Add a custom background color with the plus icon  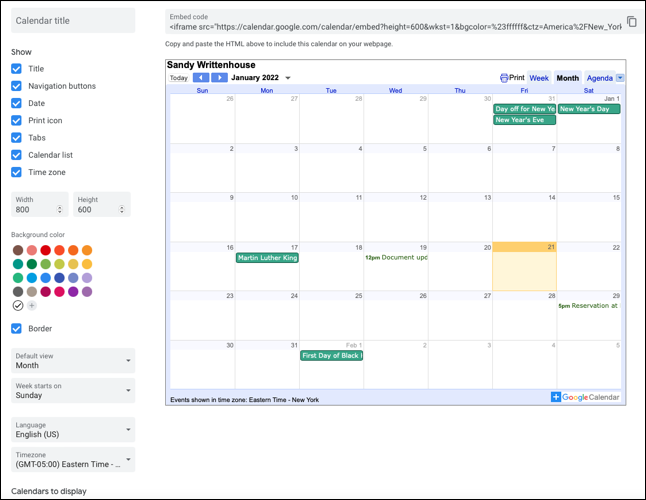[31, 305]
